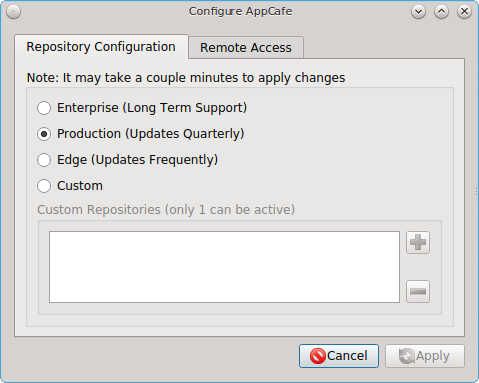Viewport: 479px width, 383px height.
Task: Close the Configure AppCafe dialog
Action: (x=464, y=12)
